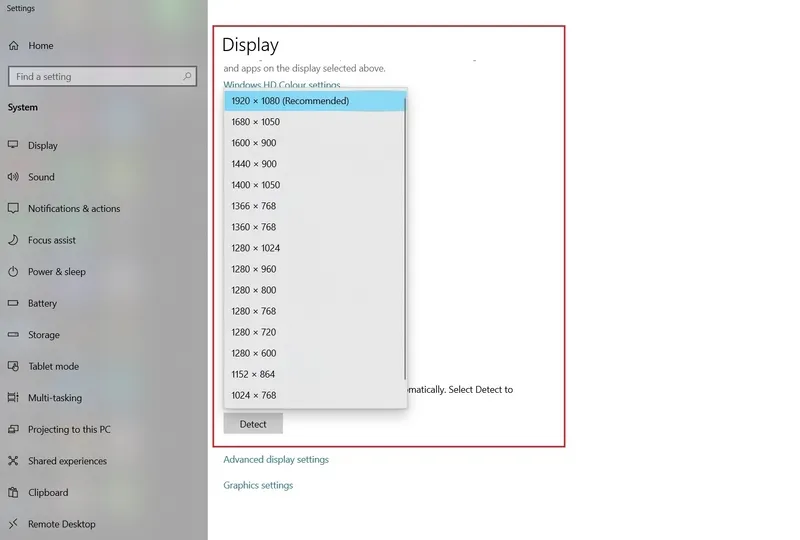This screenshot has width=800, height=540.
Task: Open Advanced display settings link
Action: (276, 460)
